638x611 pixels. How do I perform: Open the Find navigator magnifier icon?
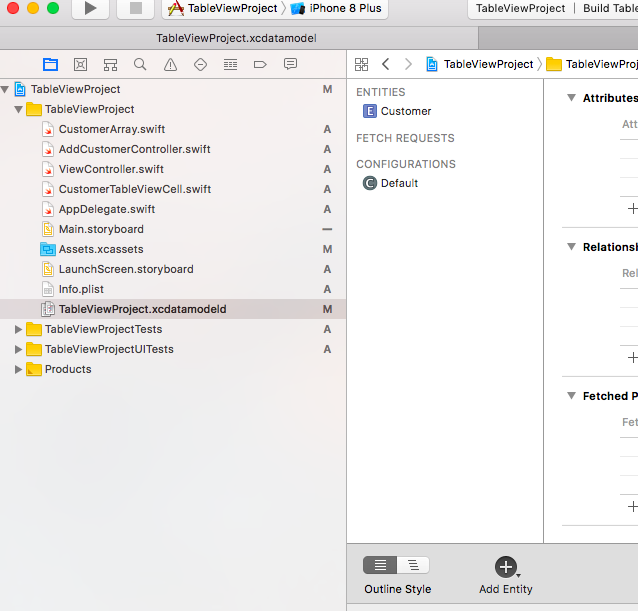[140, 64]
